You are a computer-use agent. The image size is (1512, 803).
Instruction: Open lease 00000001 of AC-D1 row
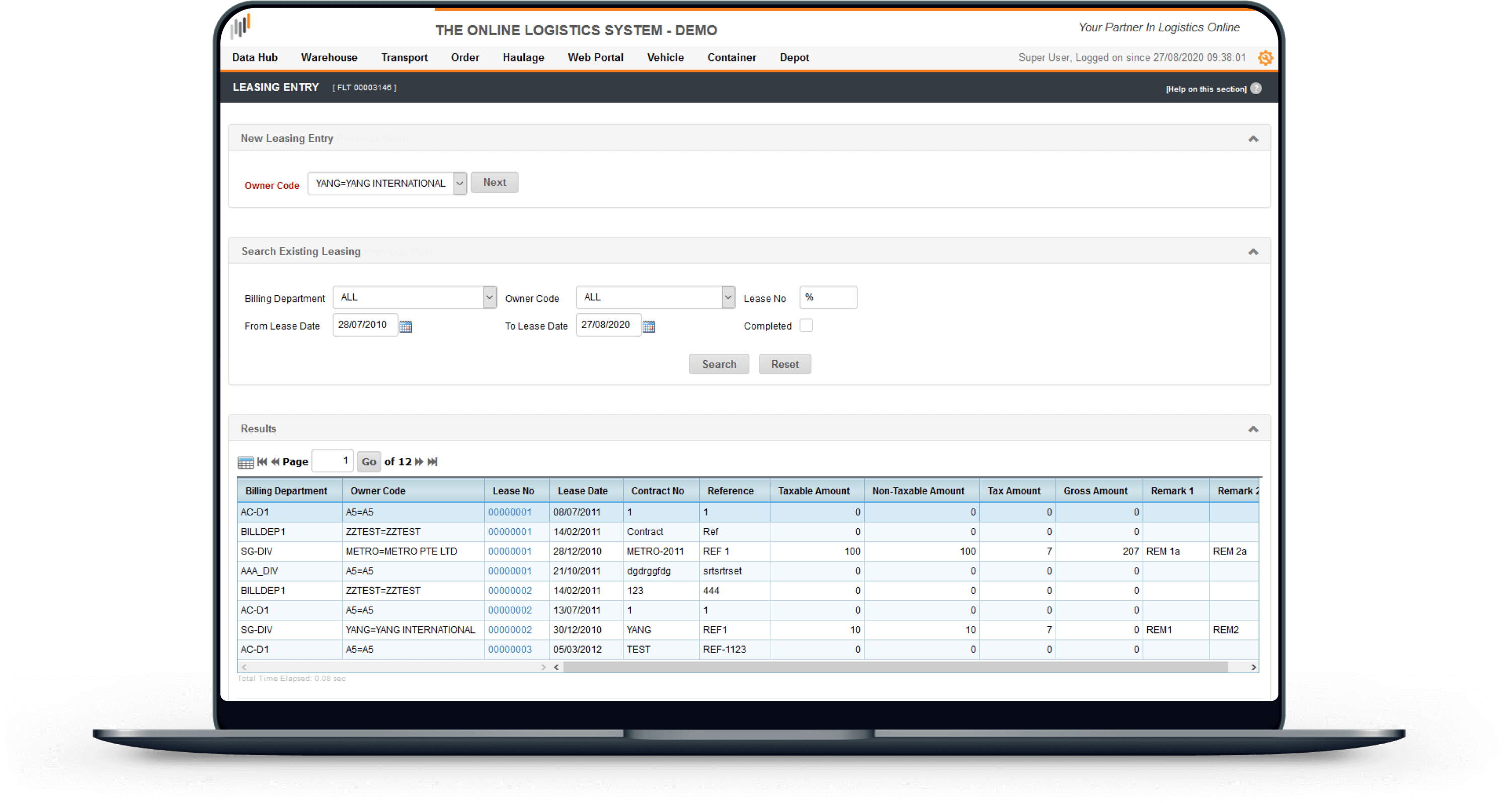[x=510, y=512]
